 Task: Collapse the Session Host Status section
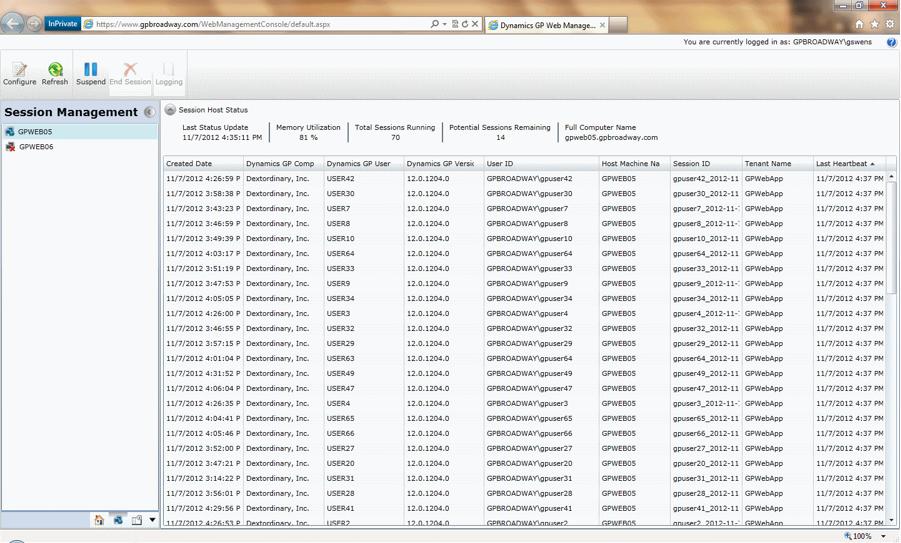point(170,110)
